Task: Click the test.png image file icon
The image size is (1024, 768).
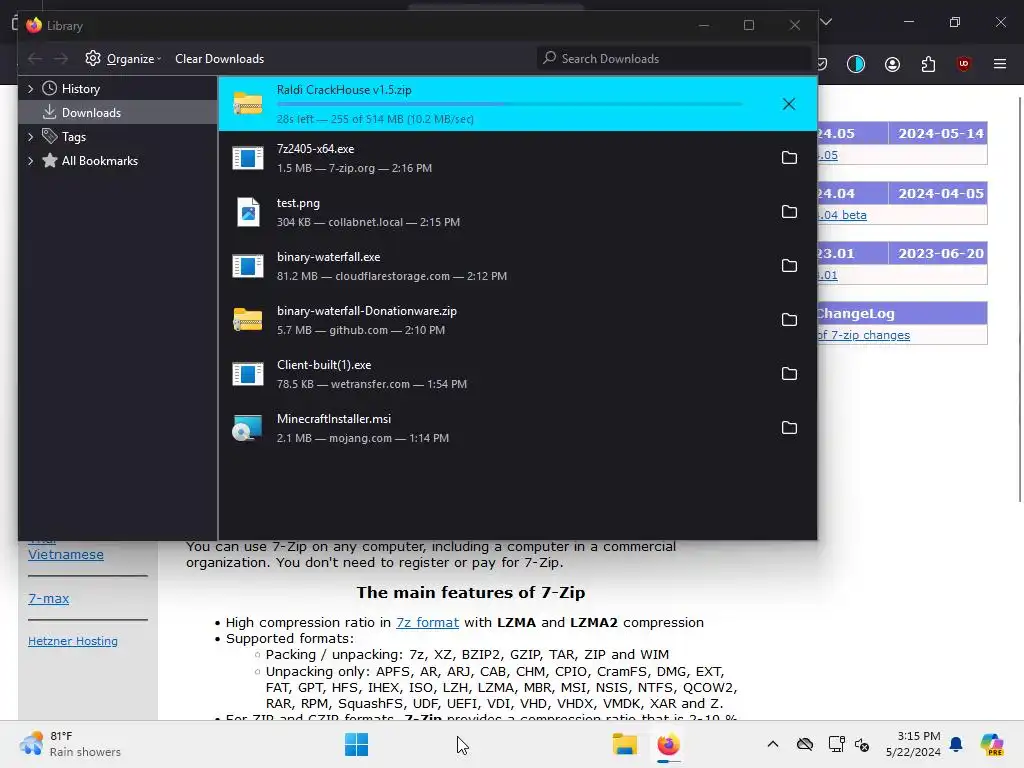Action: pyautogui.click(x=248, y=212)
